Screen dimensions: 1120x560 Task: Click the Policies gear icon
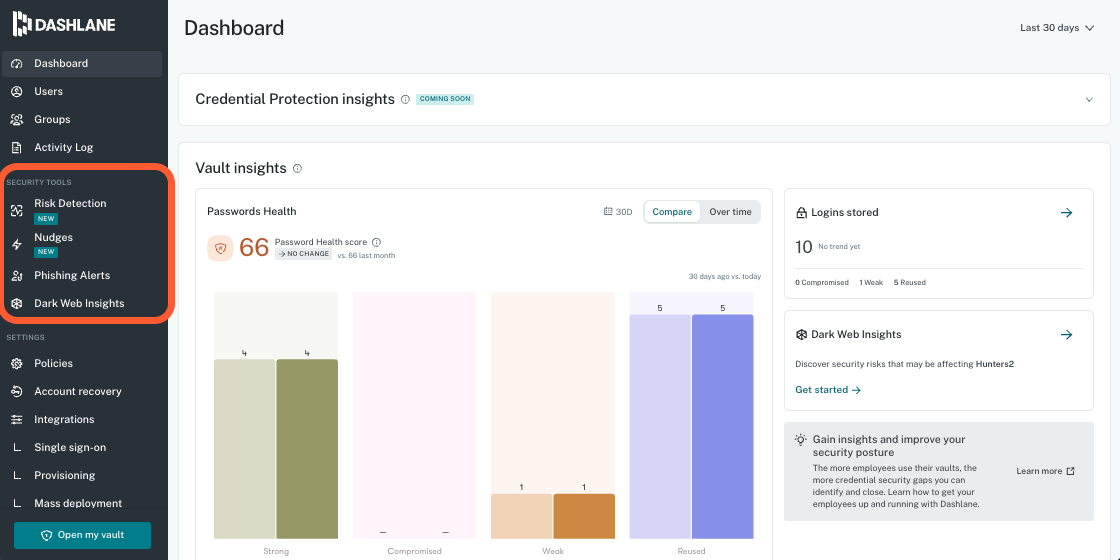point(18,364)
